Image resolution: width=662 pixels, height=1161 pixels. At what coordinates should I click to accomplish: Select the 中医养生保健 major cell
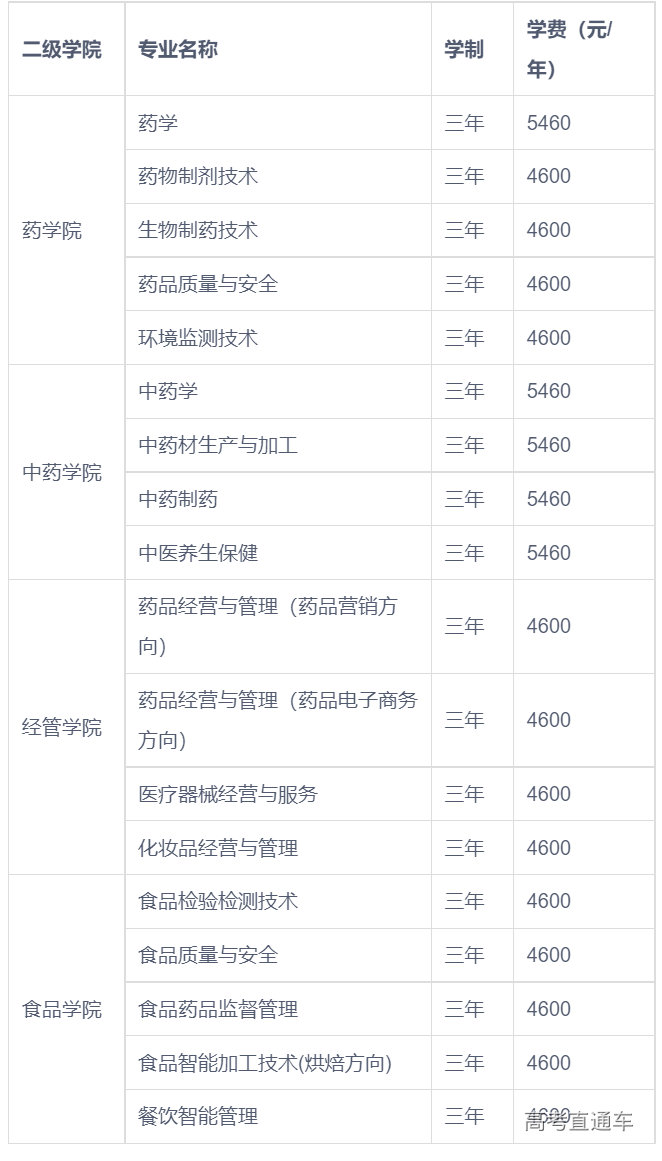point(198,553)
